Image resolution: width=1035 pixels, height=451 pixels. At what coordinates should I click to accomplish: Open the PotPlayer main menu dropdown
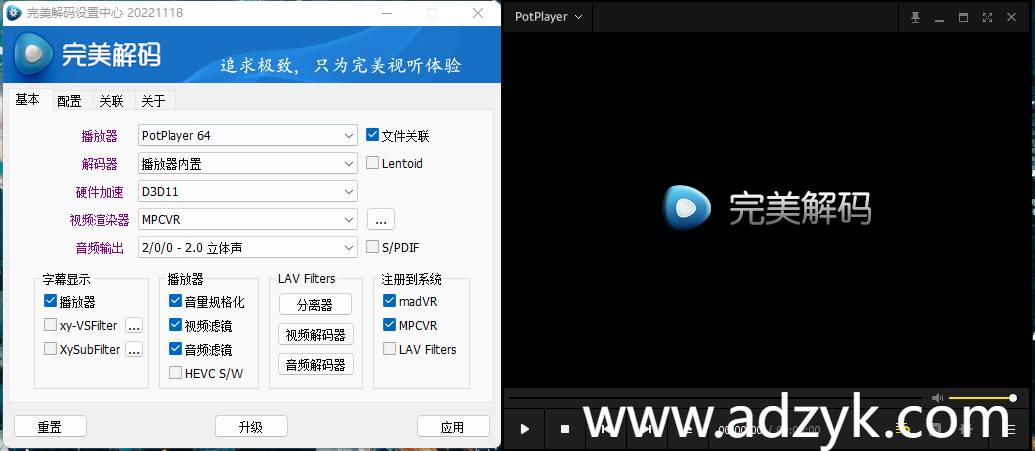click(549, 17)
